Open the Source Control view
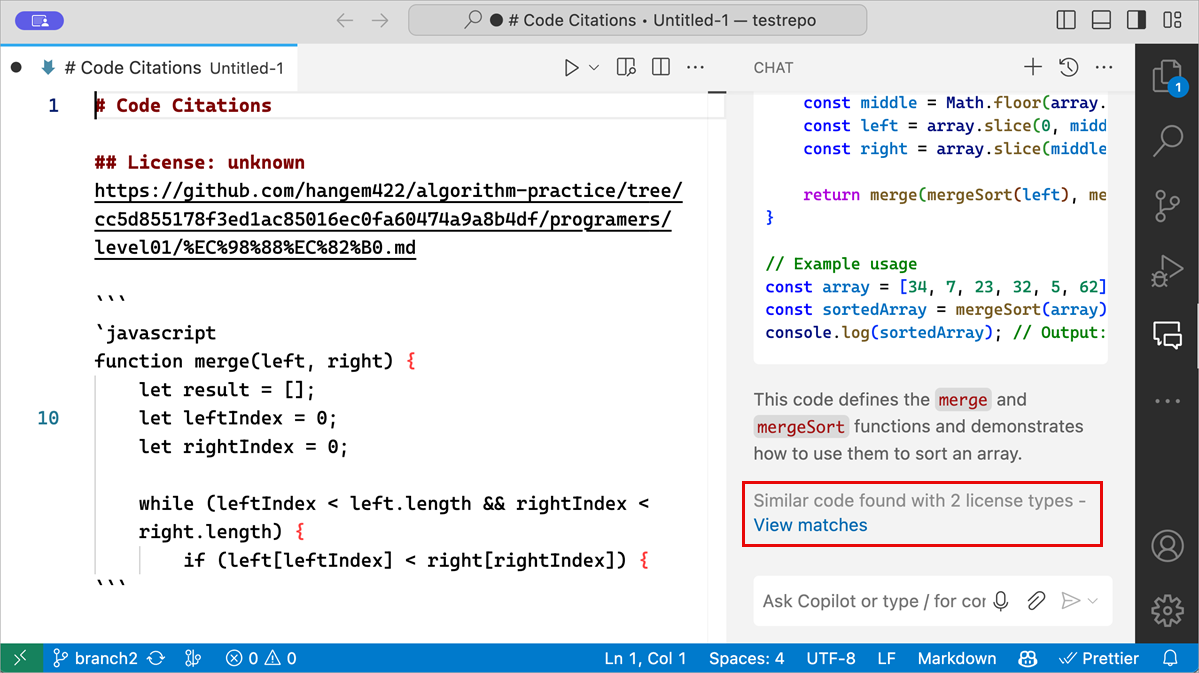 (1166, 207)
